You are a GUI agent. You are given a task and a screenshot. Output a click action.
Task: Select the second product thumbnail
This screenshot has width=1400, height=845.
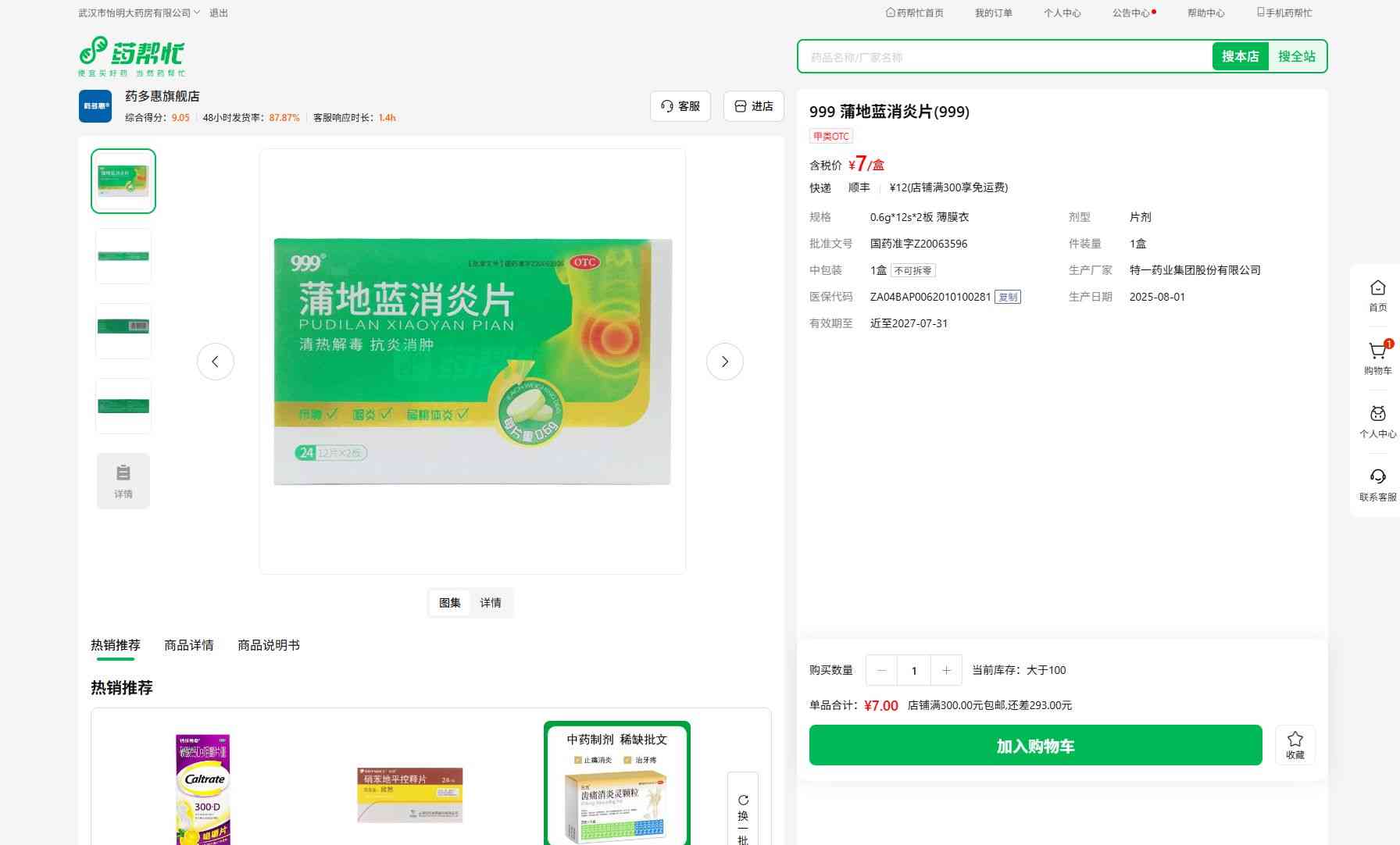[123, 256]
